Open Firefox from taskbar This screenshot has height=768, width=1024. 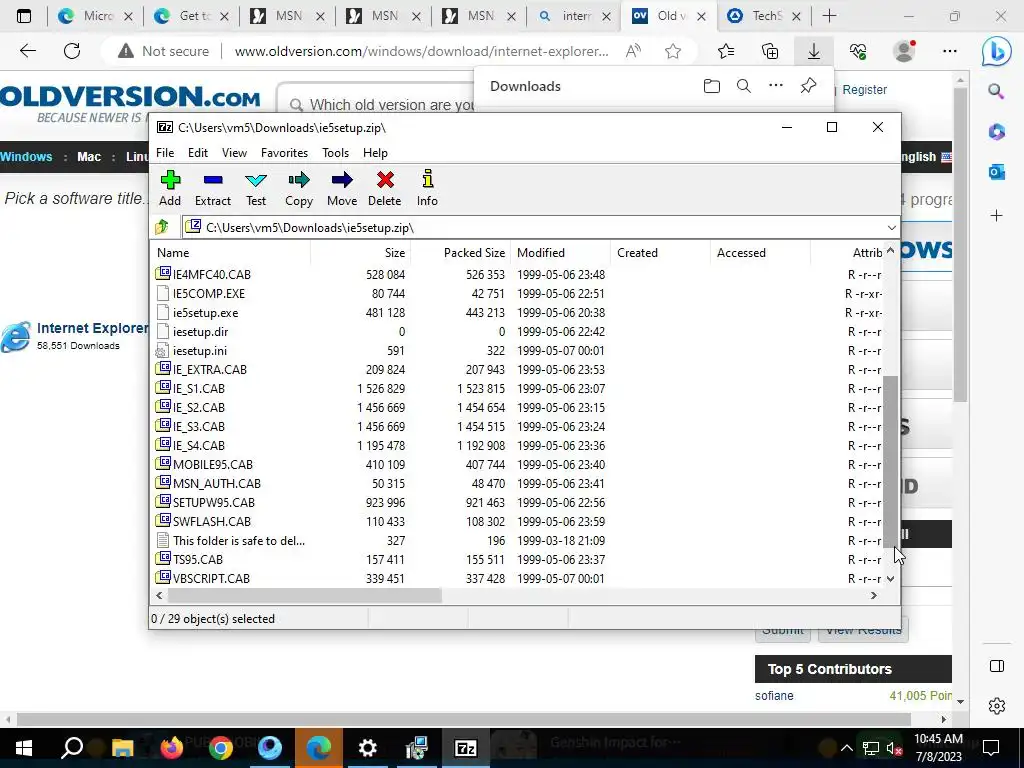pos(172,747)
